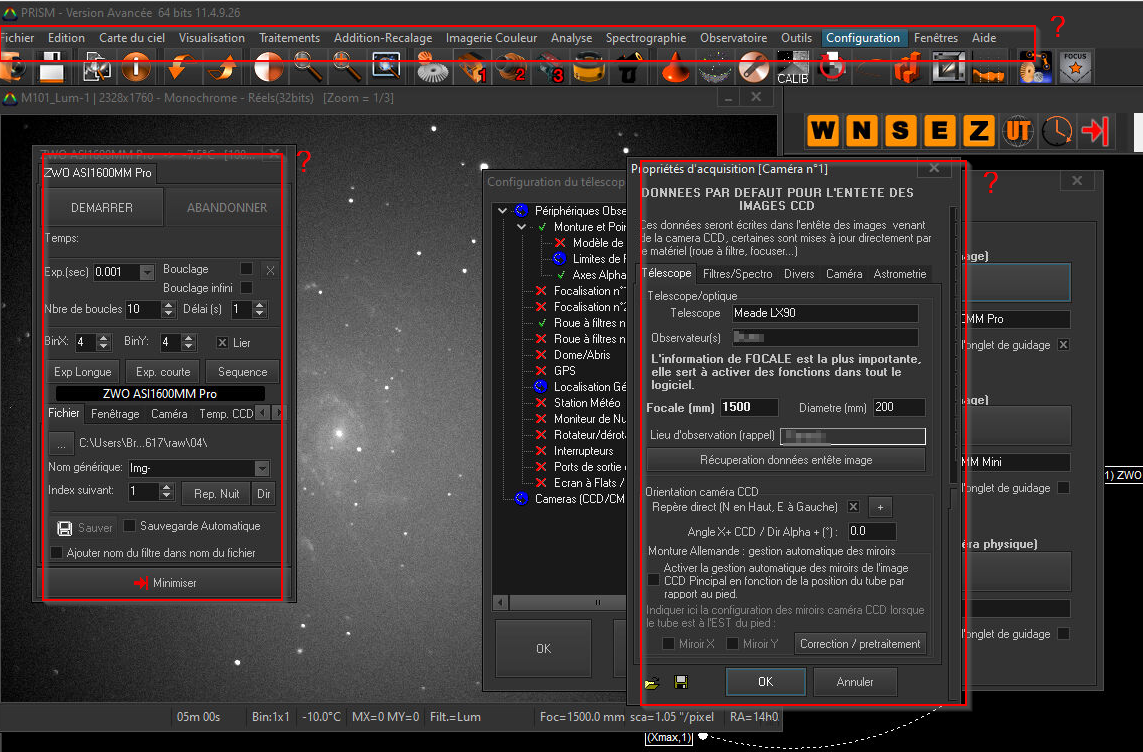Click the red arrow-to-bar icon after the clock
The height and width of the screenshot is (752, 1143).
[x=1095, y=131]
